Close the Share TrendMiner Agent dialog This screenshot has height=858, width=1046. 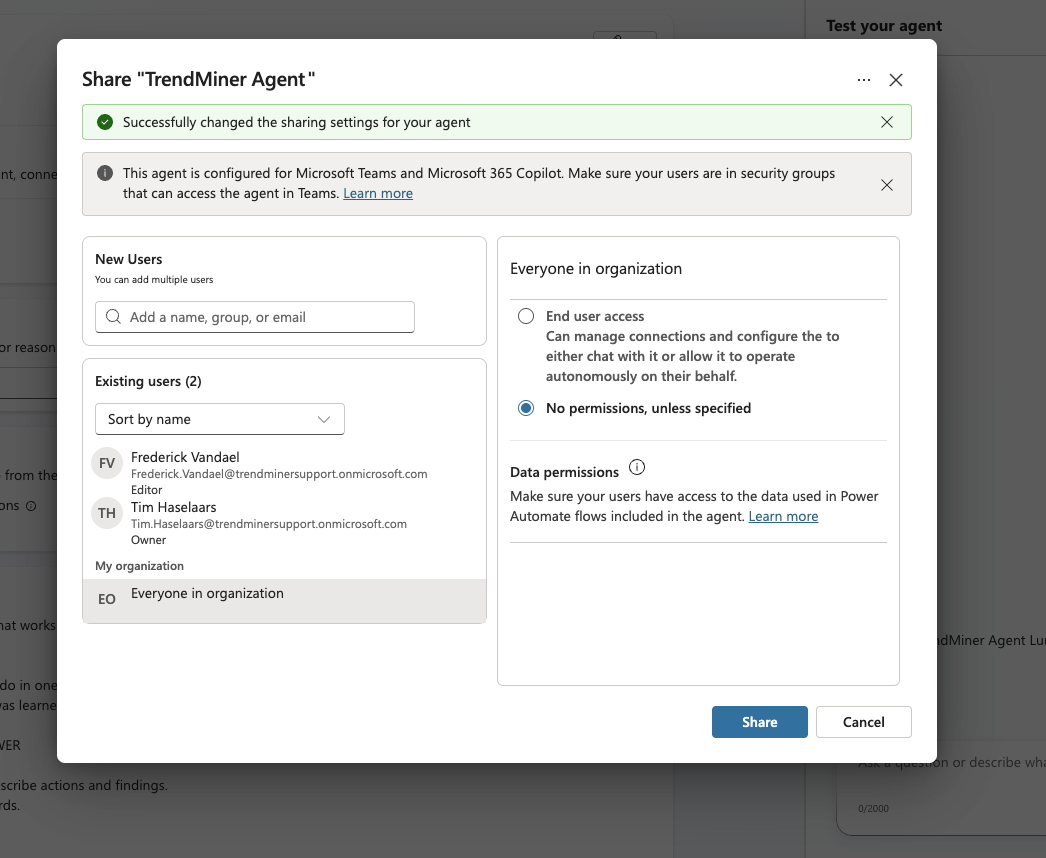pyautogui.click(x=896, y=80)
